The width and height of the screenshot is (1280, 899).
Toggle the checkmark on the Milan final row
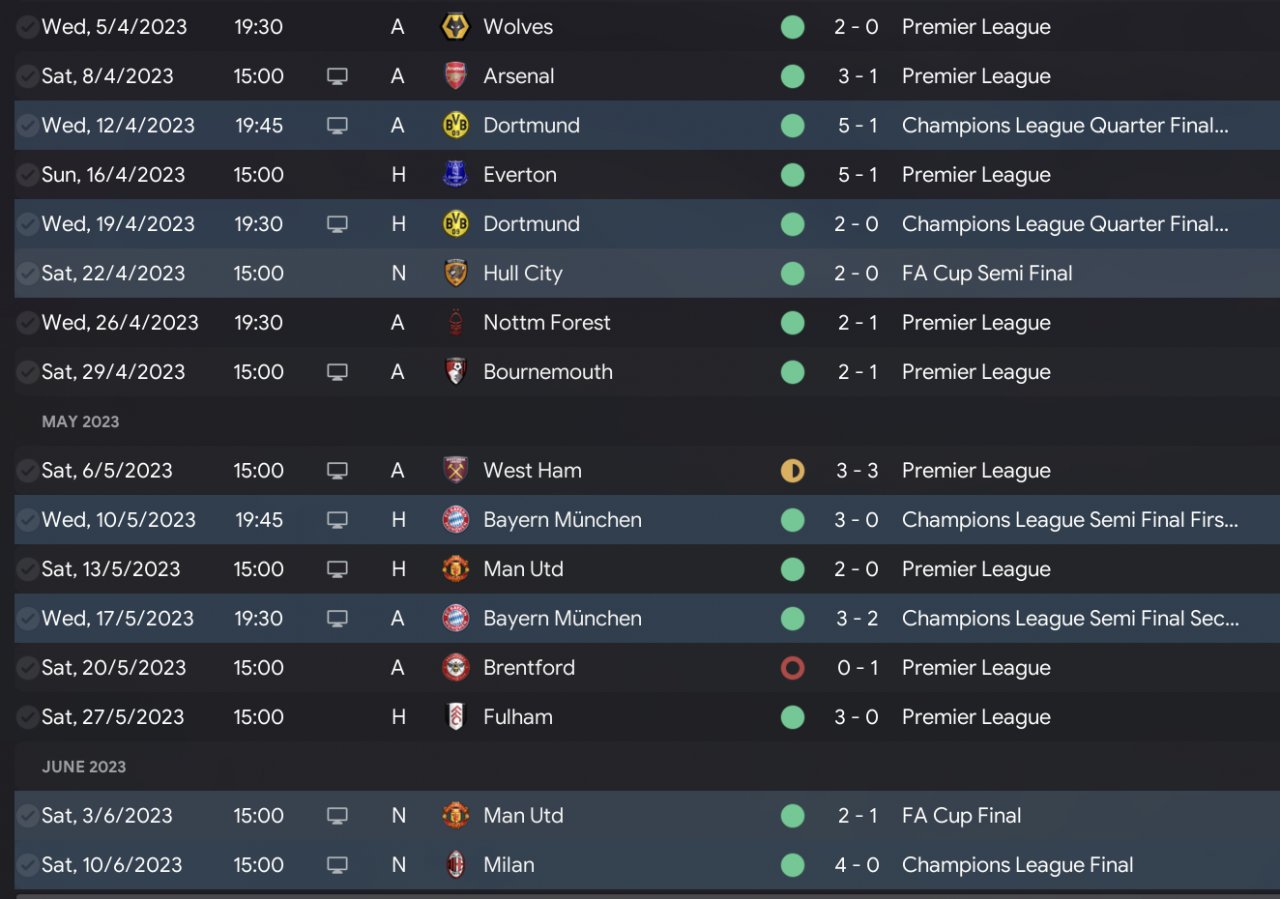click(27, 865)
